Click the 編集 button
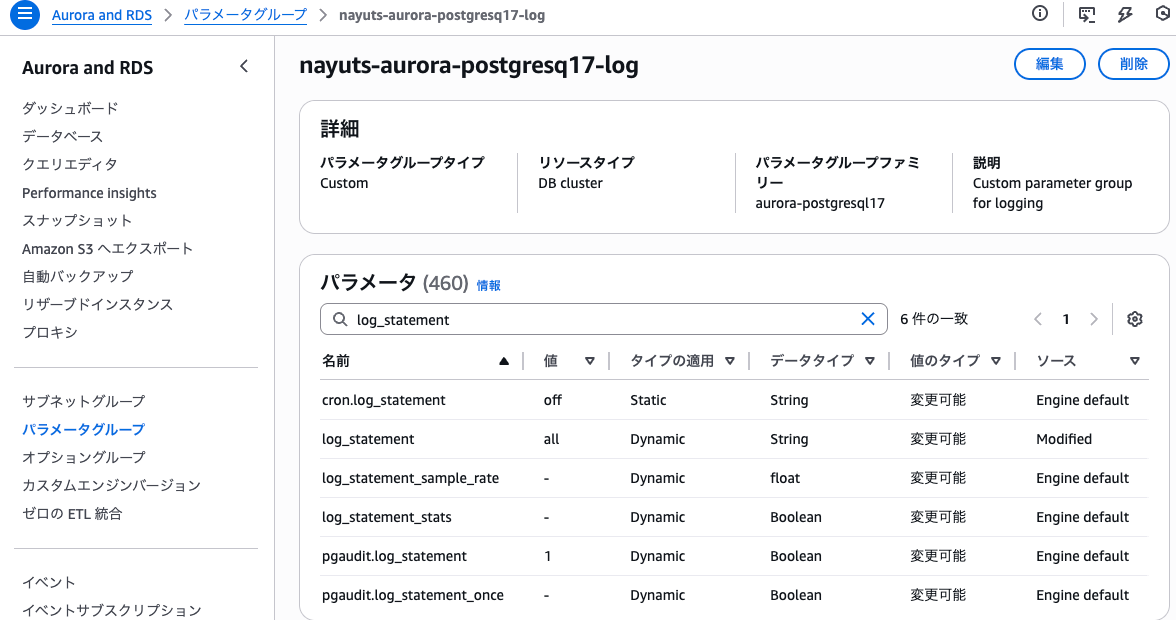This screenshot has width=1176, height=620. pyautogui.click(x=1049, y=64)
